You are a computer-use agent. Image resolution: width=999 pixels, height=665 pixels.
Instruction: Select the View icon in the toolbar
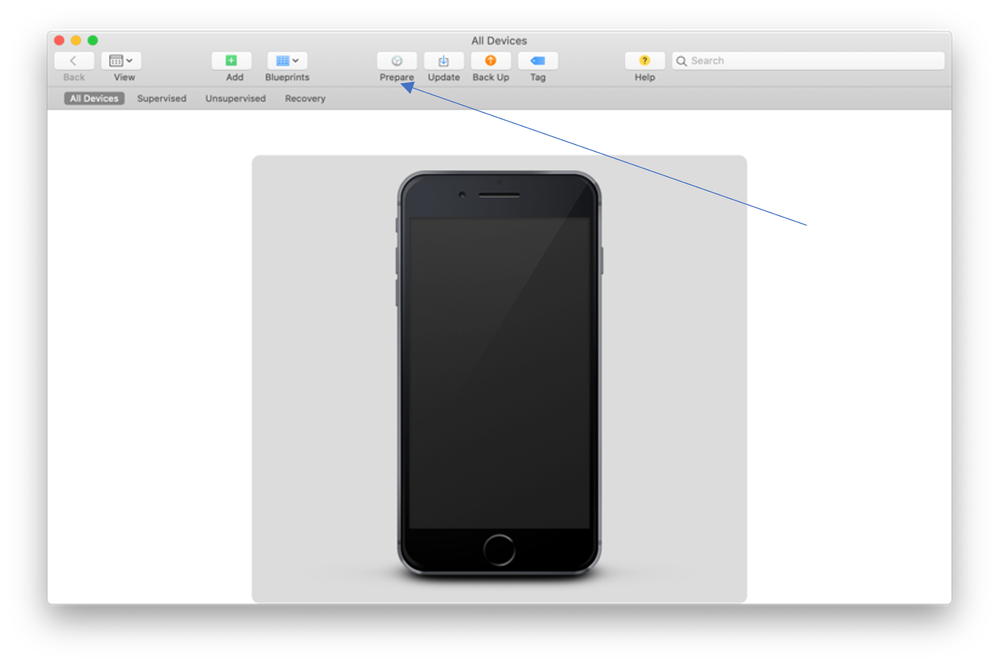[x=115, y=60]
